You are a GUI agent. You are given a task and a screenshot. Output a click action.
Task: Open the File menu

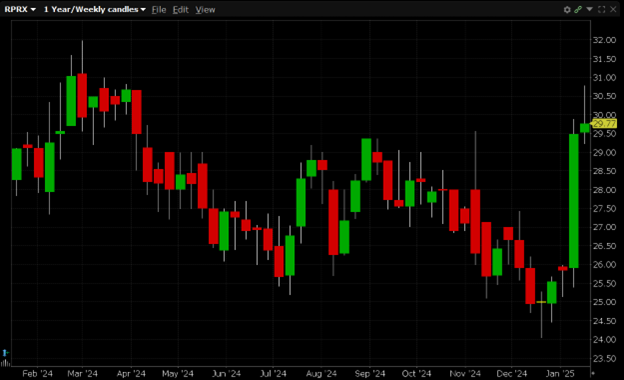[159, 10]
